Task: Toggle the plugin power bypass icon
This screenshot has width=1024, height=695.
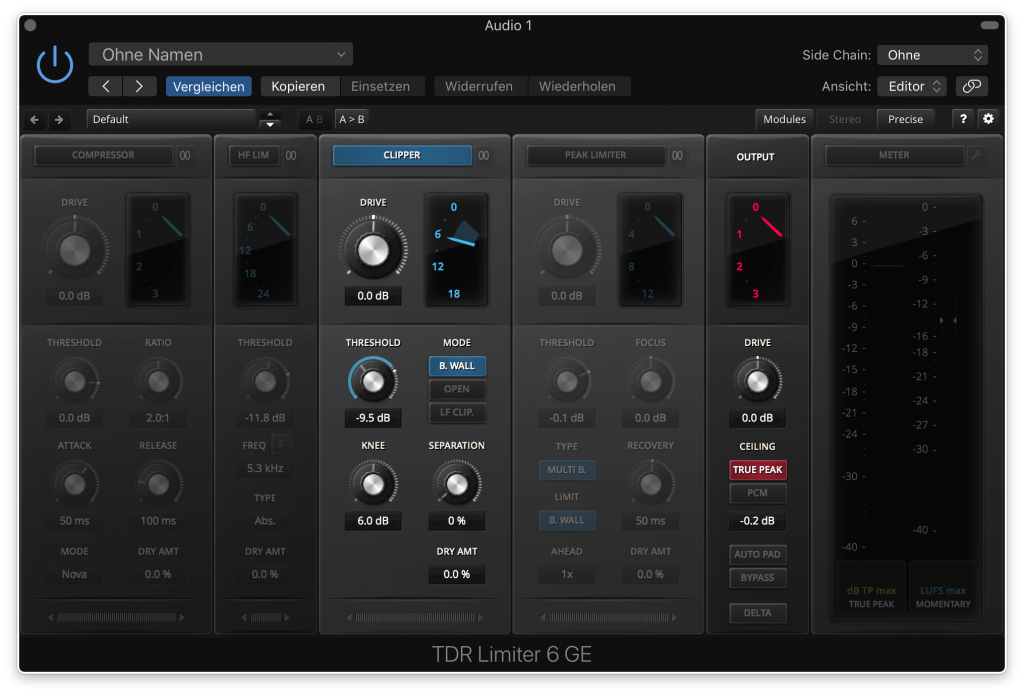Action: click(55, 65)
